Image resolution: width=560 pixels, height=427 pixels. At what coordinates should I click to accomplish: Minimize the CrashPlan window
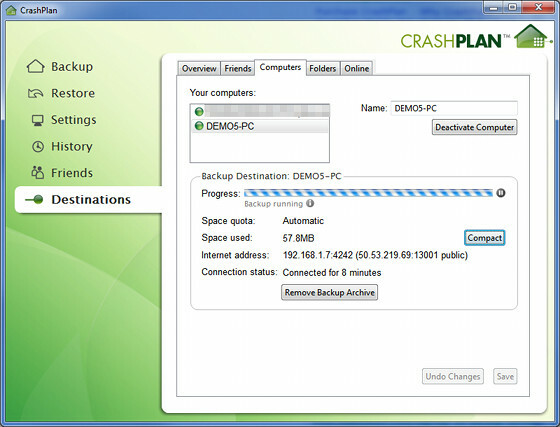click(493, 7)
